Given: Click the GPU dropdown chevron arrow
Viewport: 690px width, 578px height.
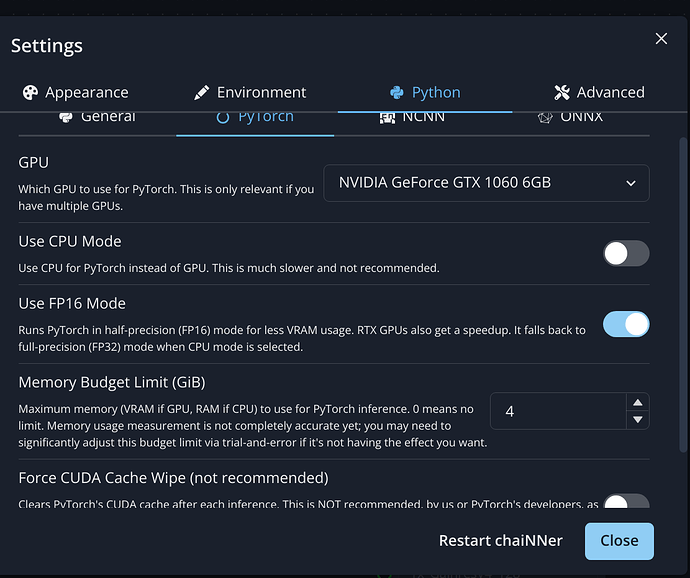Looking at the screenshot, I should coord(631,183).
